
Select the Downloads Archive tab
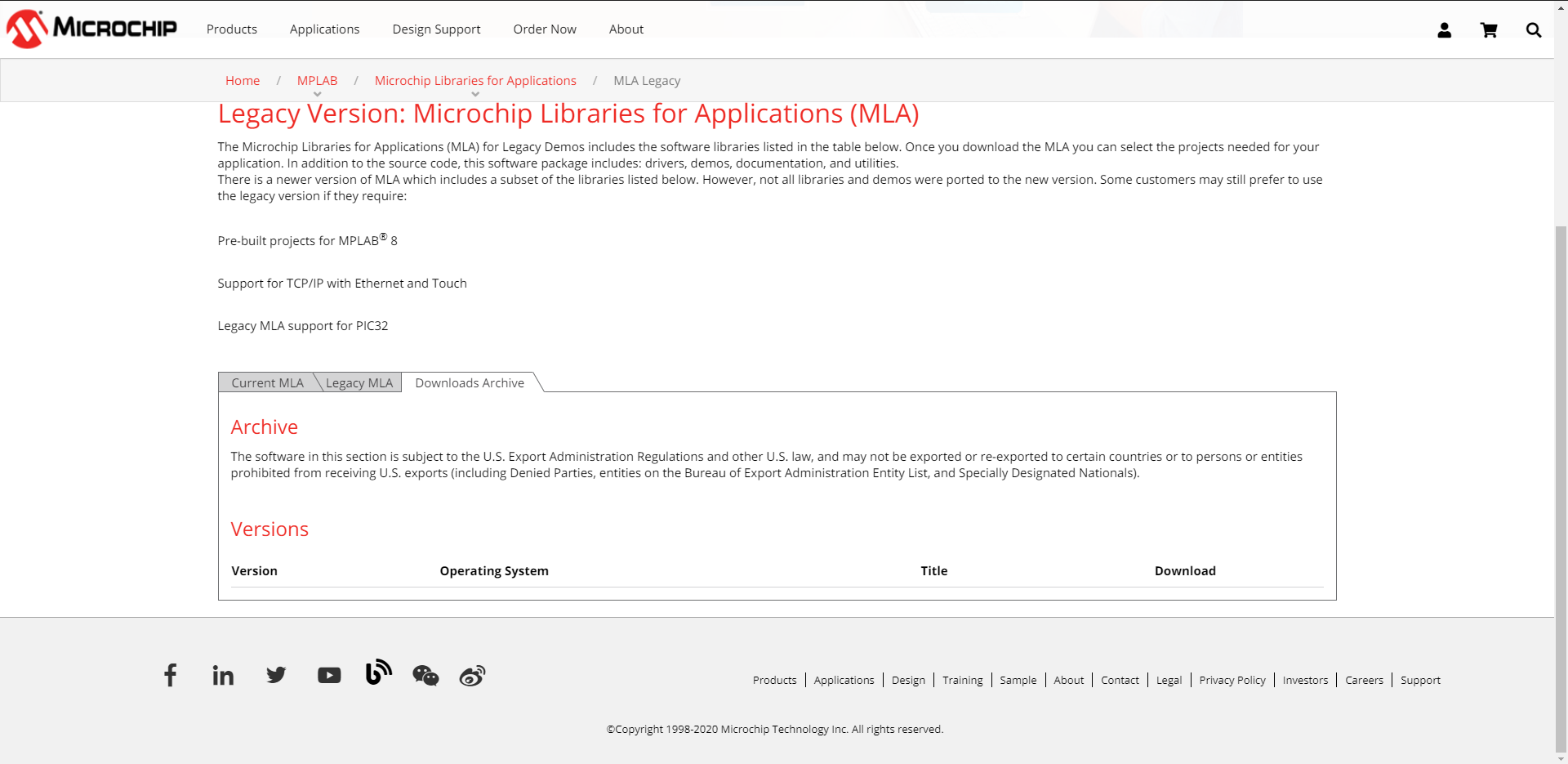[x=470, y=382]
